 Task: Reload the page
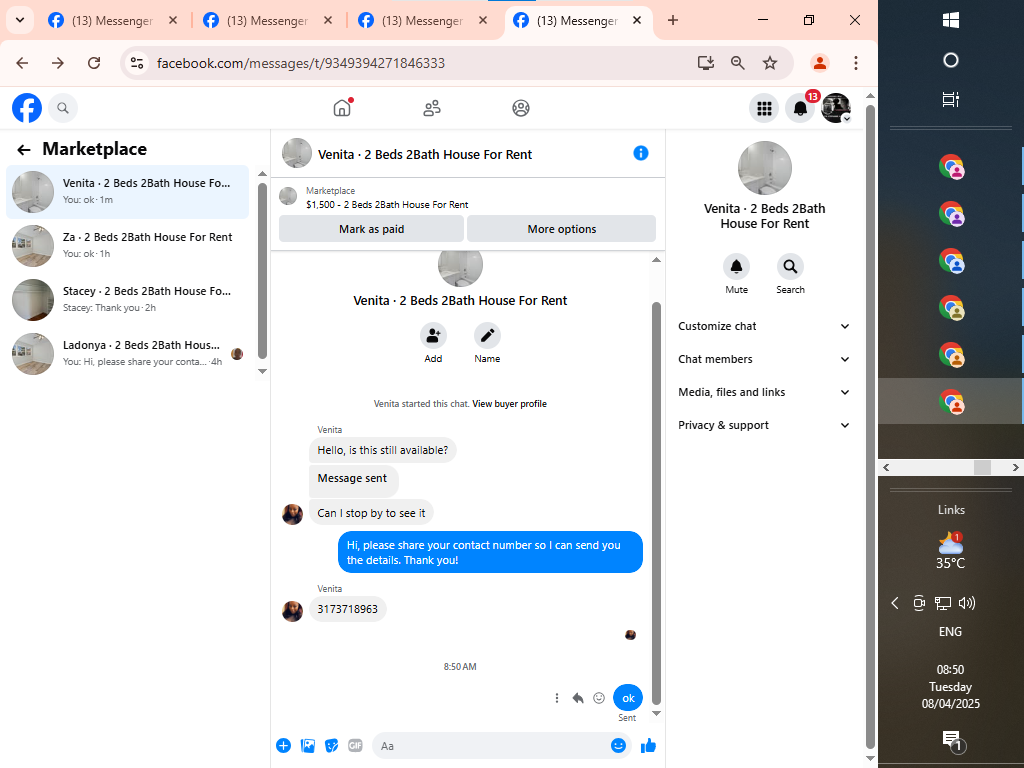click(94, 63)
